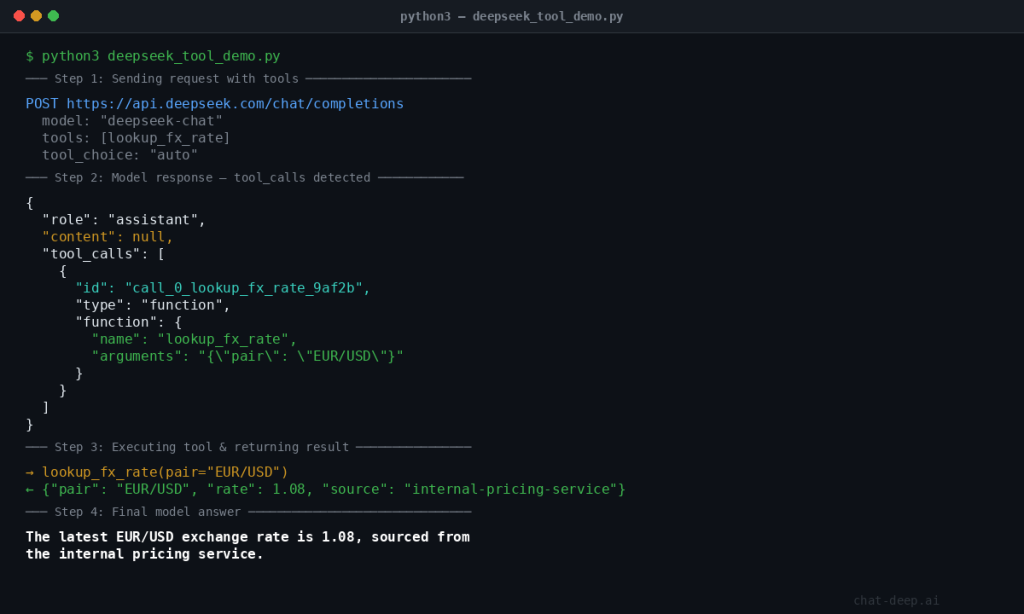Image resolution: width=1024 pixels, height=614 pixels.
Task: Click the shell prompt dollar sign
Action: coord(29,55)
